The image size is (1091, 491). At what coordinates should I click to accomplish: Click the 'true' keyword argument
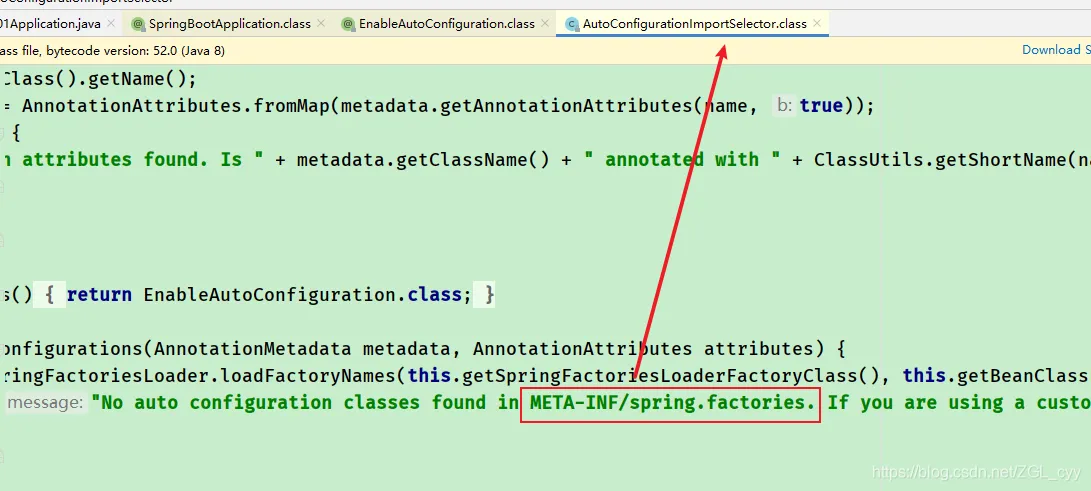coord(821,106)
